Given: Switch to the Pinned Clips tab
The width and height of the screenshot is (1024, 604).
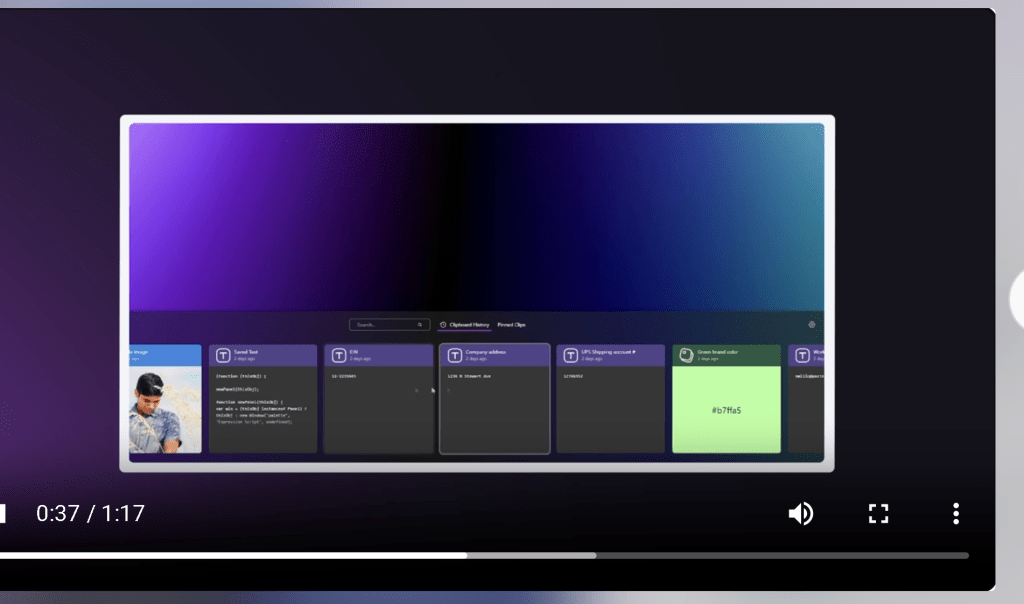Looking at the screenshot, I should point(511,325).
